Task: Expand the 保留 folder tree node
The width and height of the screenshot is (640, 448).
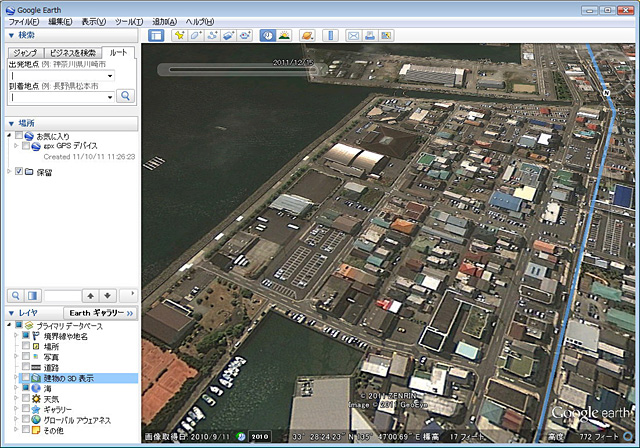Action: pyautogui.click(x=9, y=172)
